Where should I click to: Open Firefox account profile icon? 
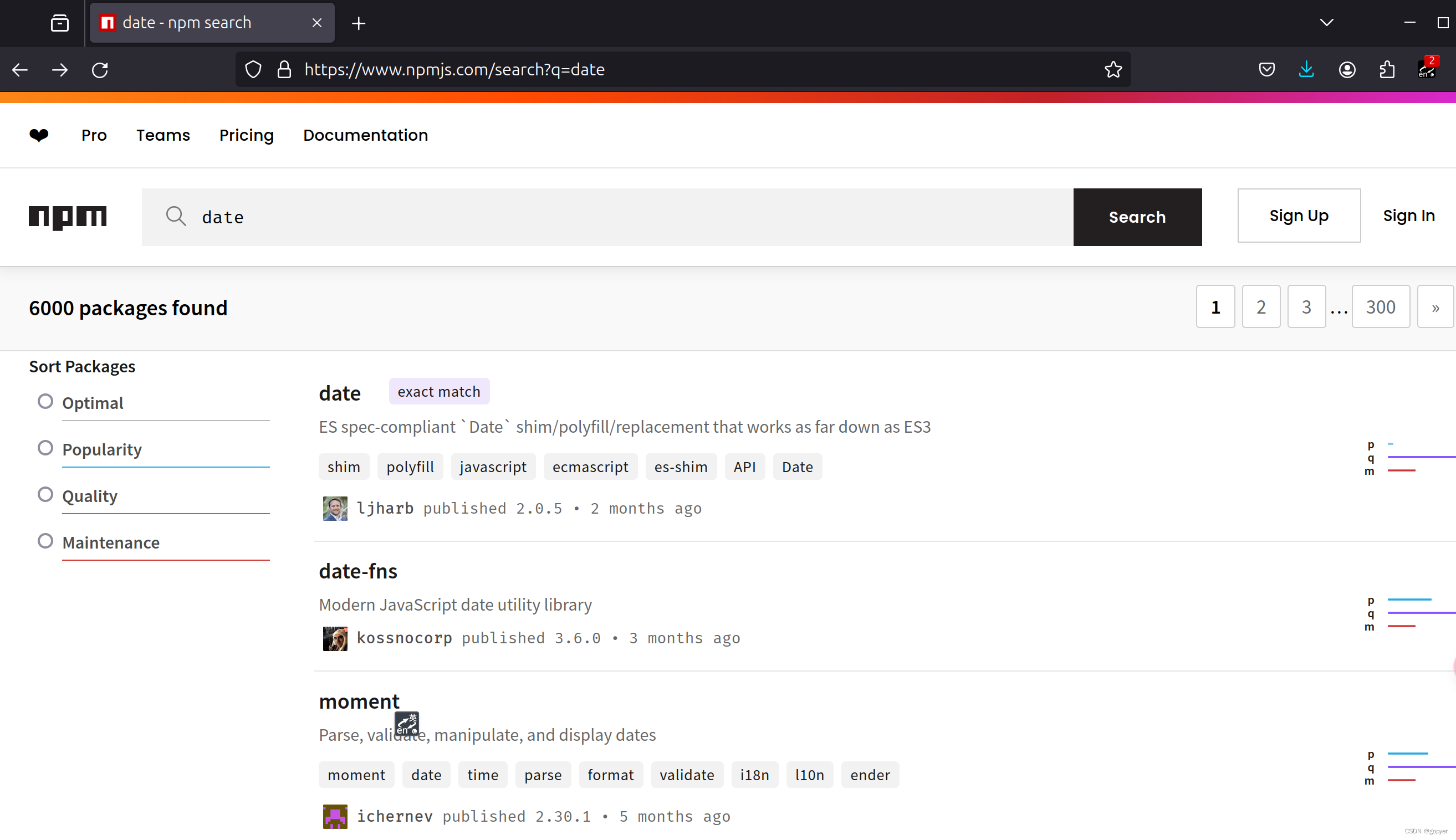[1346, 70]
